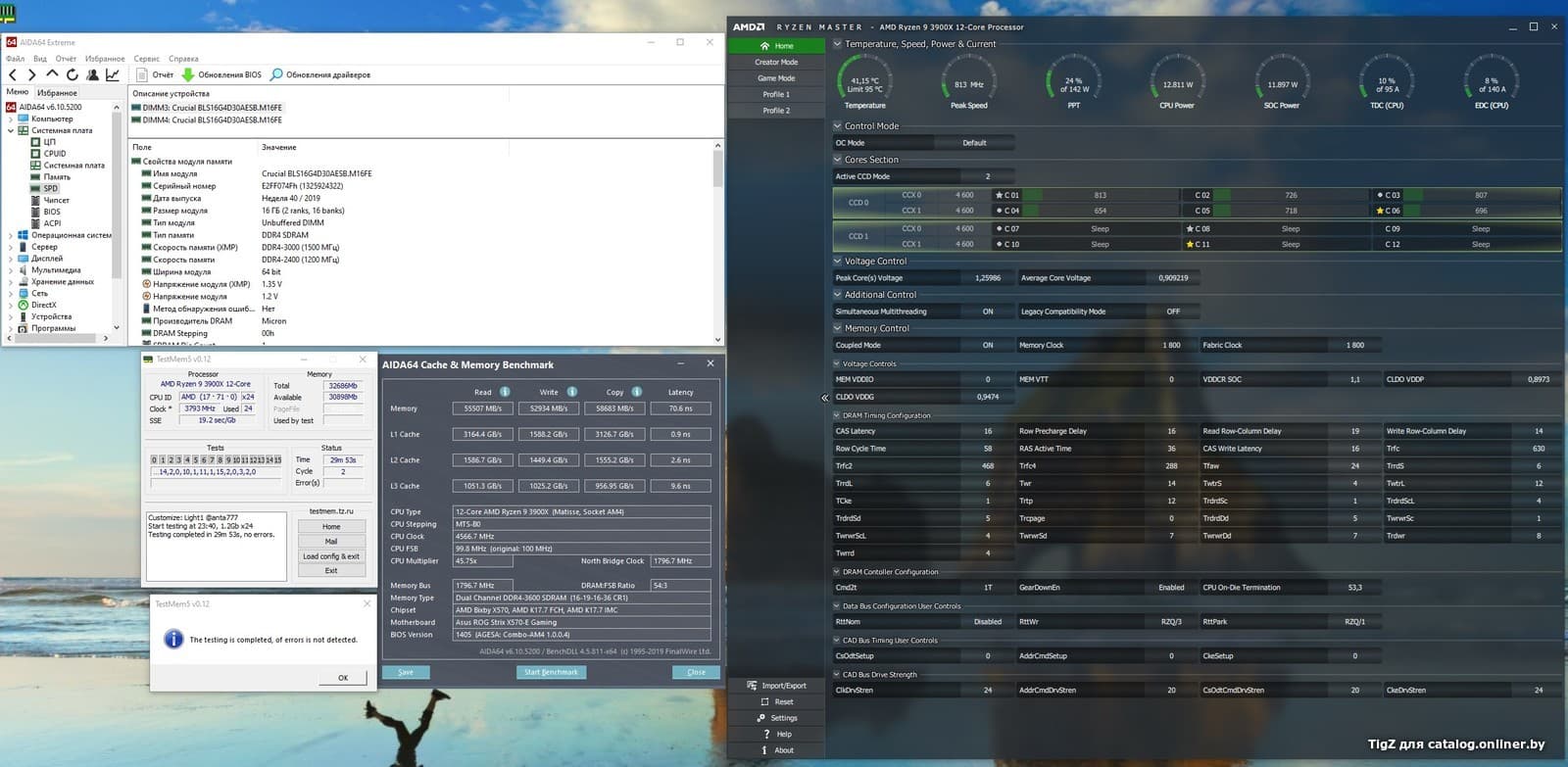Click the AIDA64 forward navigation arrow
This screenshot has height=767, width=1568.
[x=31, y=74]
